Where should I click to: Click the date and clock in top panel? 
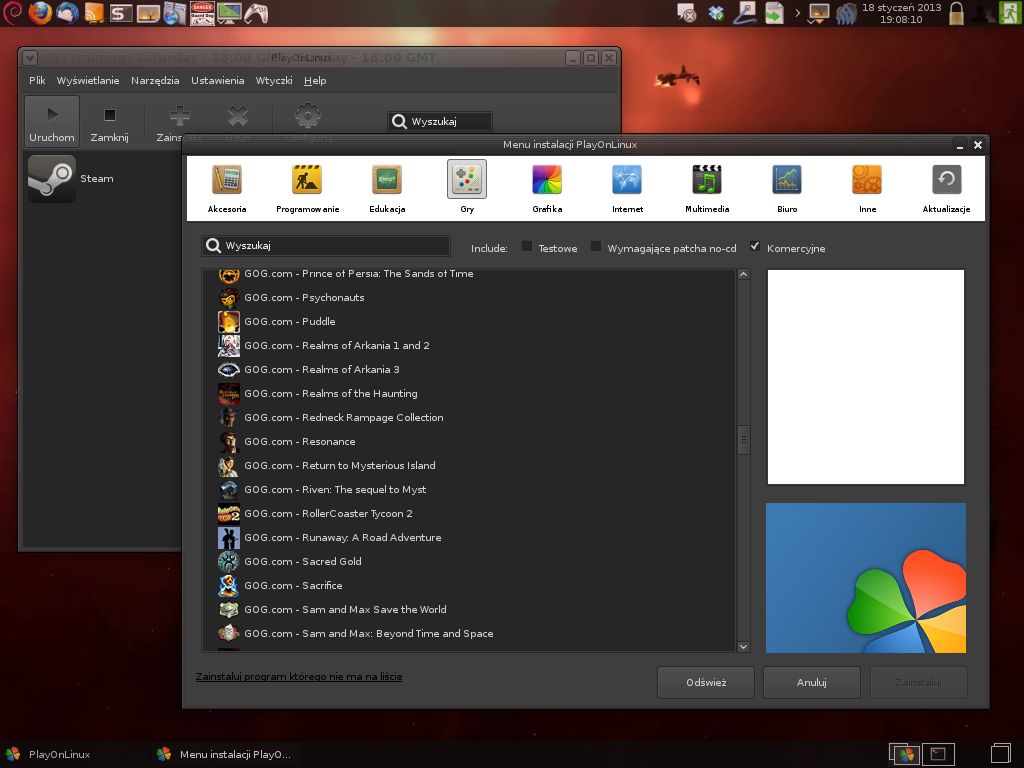(901, 13)
